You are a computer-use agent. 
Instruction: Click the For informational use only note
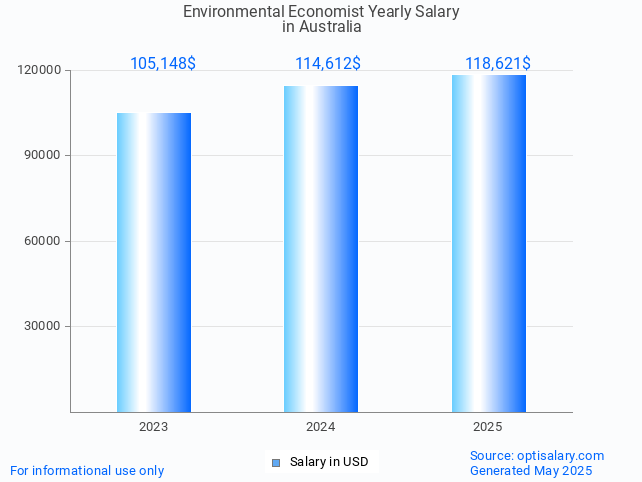87,471
